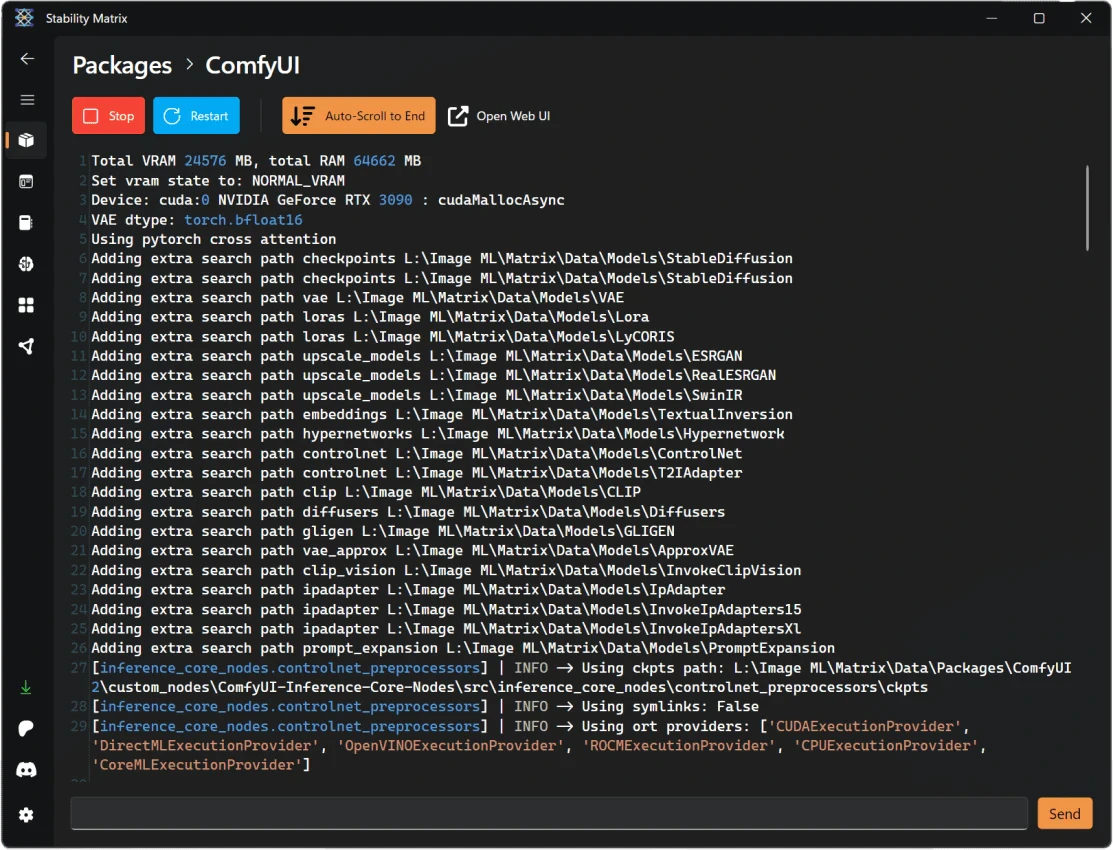This screenshot has height=850, width=1113.
Task: Open Web UI in browser
Action: (x=499, y=116)
